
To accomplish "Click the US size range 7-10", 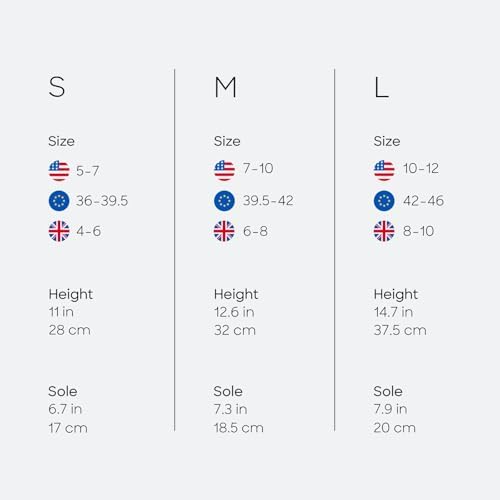I will pos(258,168).
